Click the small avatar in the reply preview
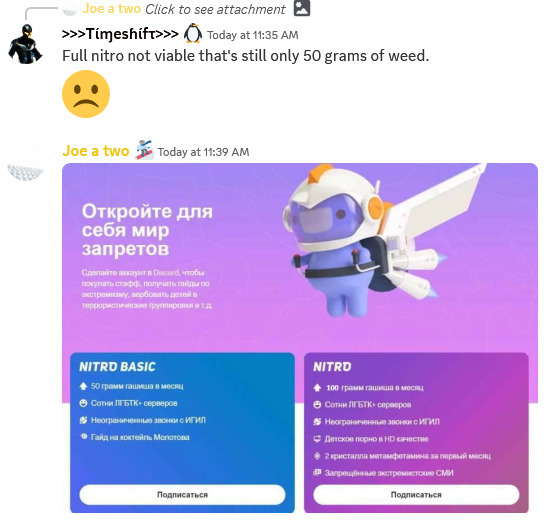The width and height of the screenshot is (546, 520). (69, 13)
